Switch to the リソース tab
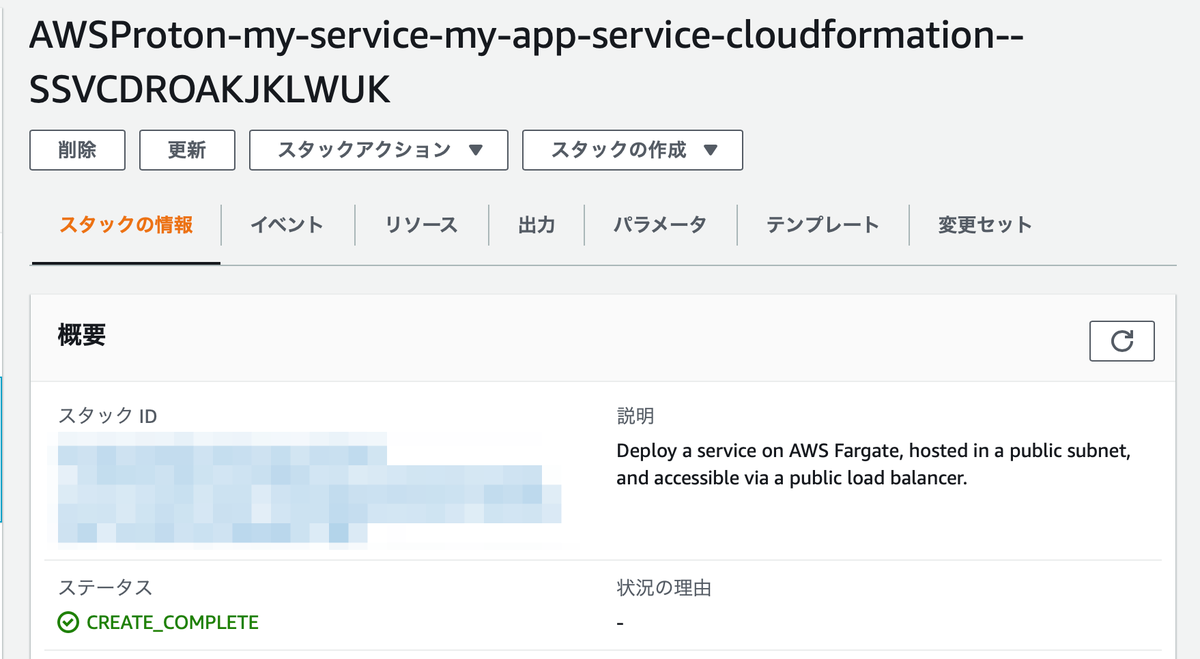Screen dimensions: 1200x659 tap(421, 225)
